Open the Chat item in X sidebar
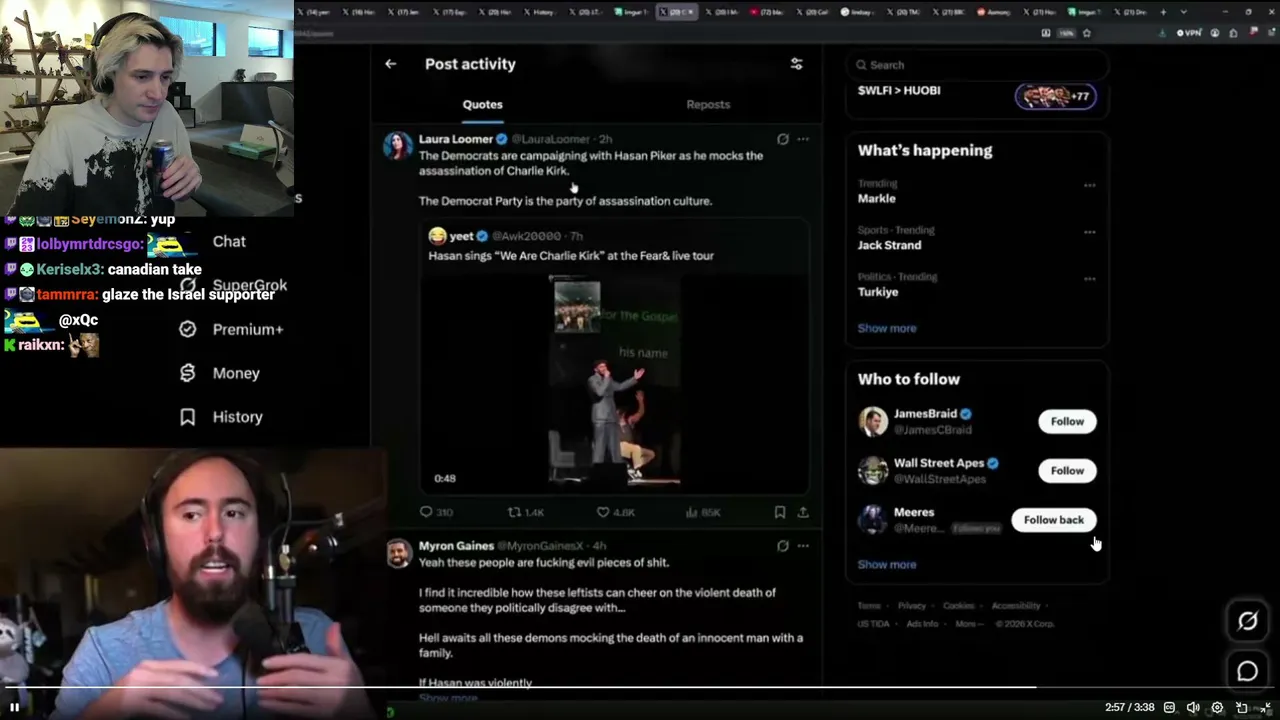This screenshot has height=720, width=1280. (x=229, y=242)
